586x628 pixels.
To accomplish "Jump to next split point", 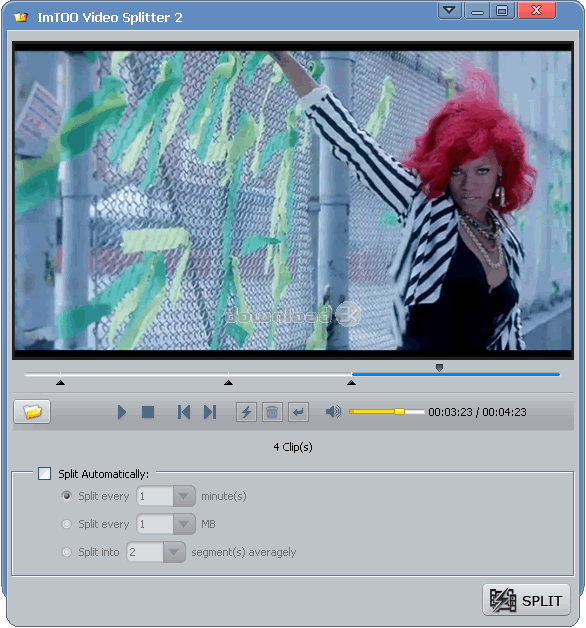I will tap(210, 412).
